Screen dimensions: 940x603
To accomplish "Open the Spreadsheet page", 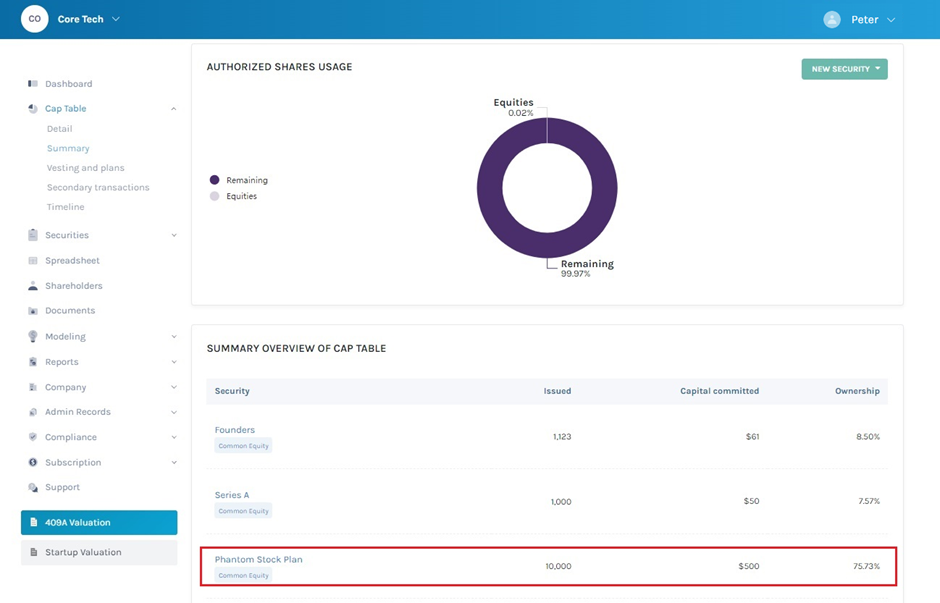I will 73,261.
